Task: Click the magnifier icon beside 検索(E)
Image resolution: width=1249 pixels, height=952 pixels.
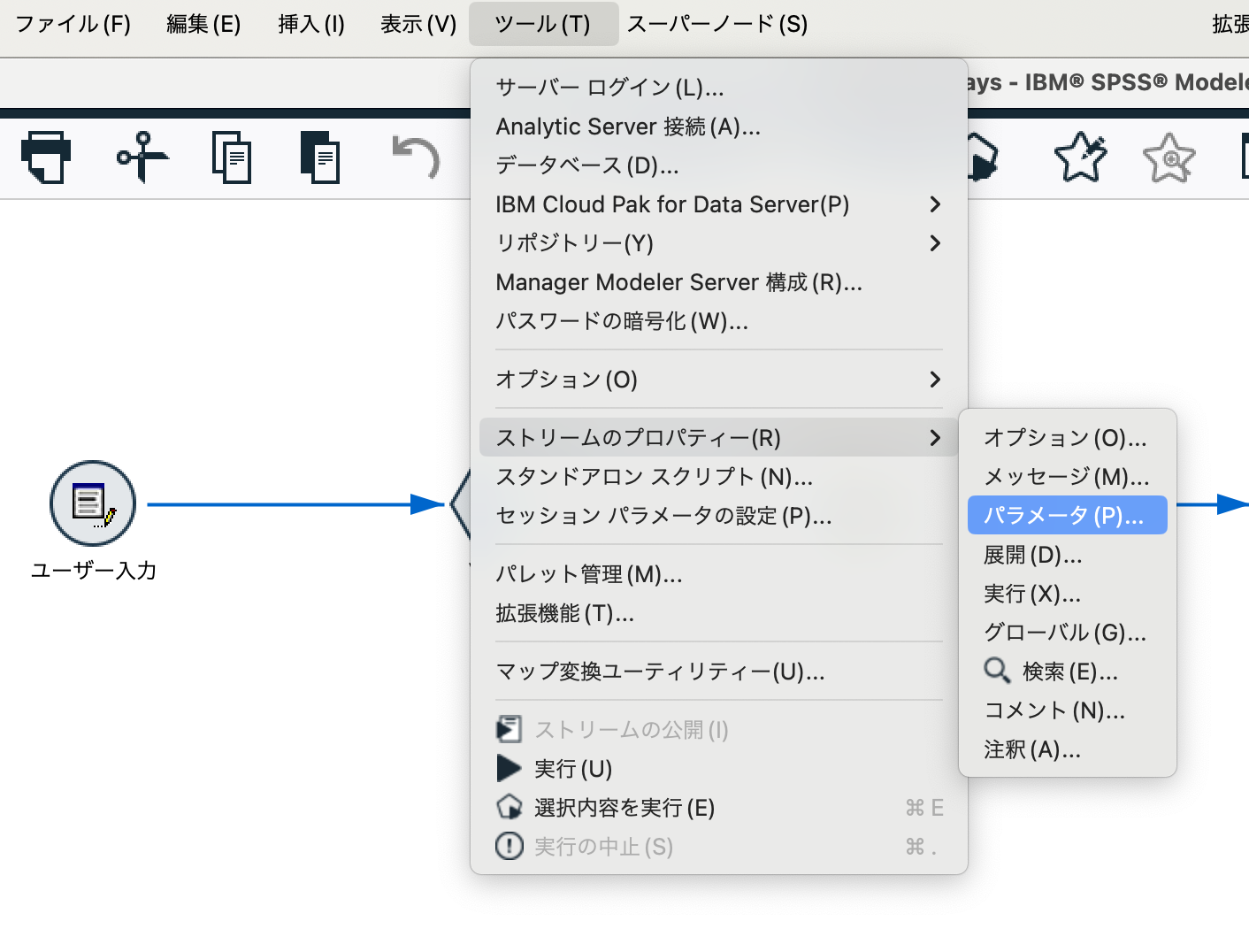Action: pyautogui.click(x=997, y=671)
